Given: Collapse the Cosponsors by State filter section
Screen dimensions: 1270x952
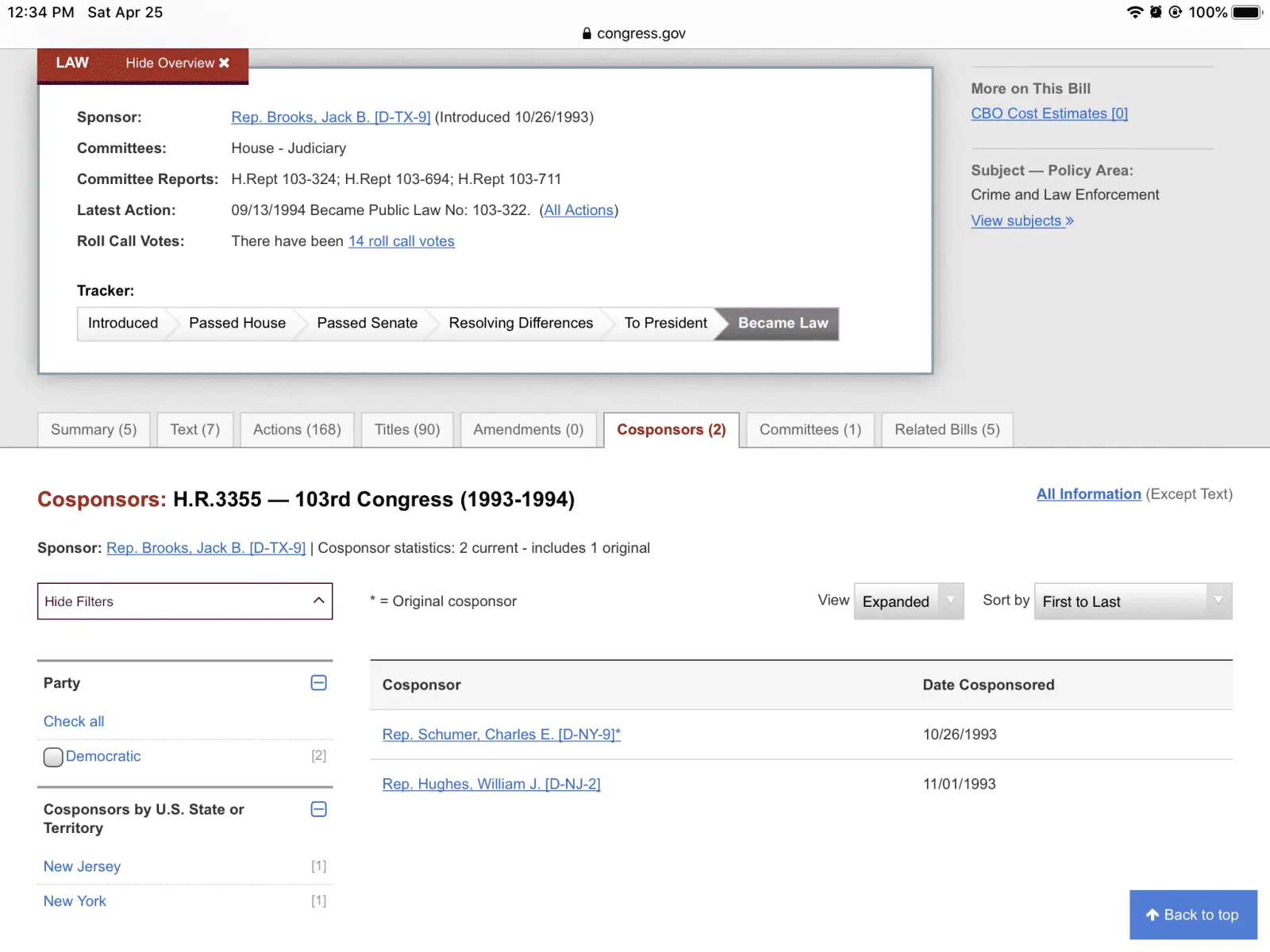Looking at the screenshot, I should (x=318, y=809).
